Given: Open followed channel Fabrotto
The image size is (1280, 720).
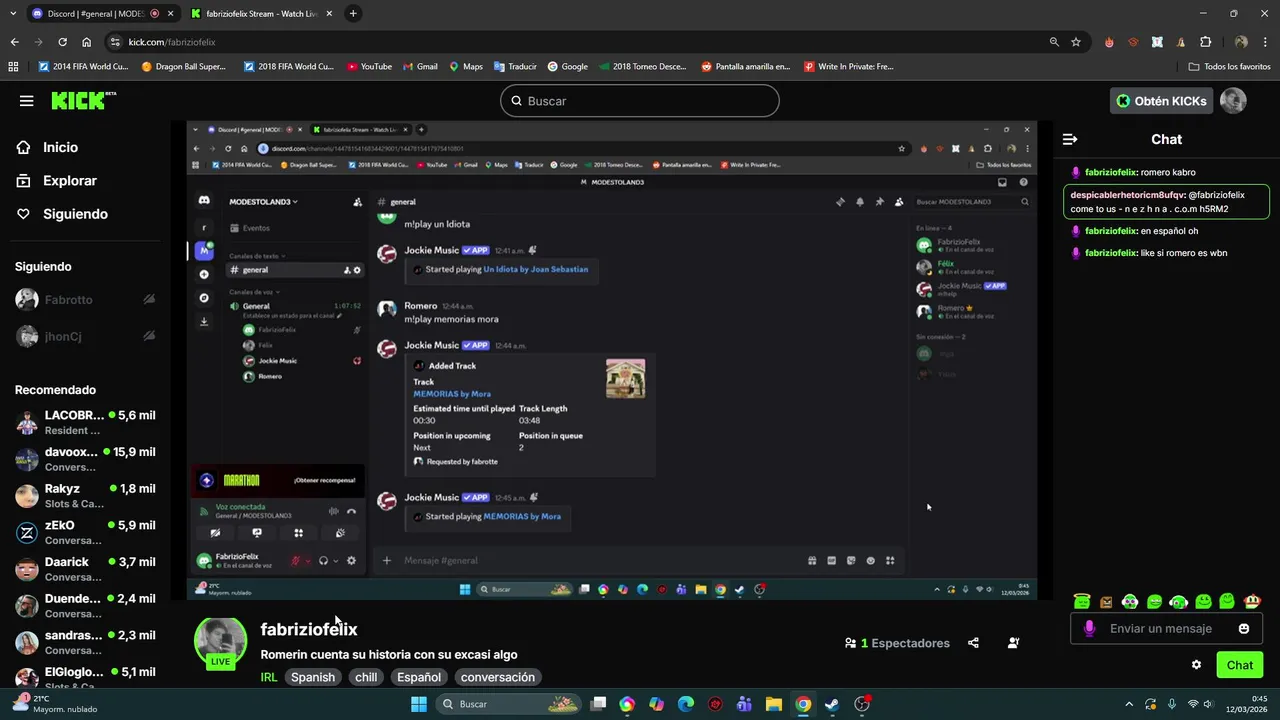Looking at the screenshot, I should coord(85,300).
